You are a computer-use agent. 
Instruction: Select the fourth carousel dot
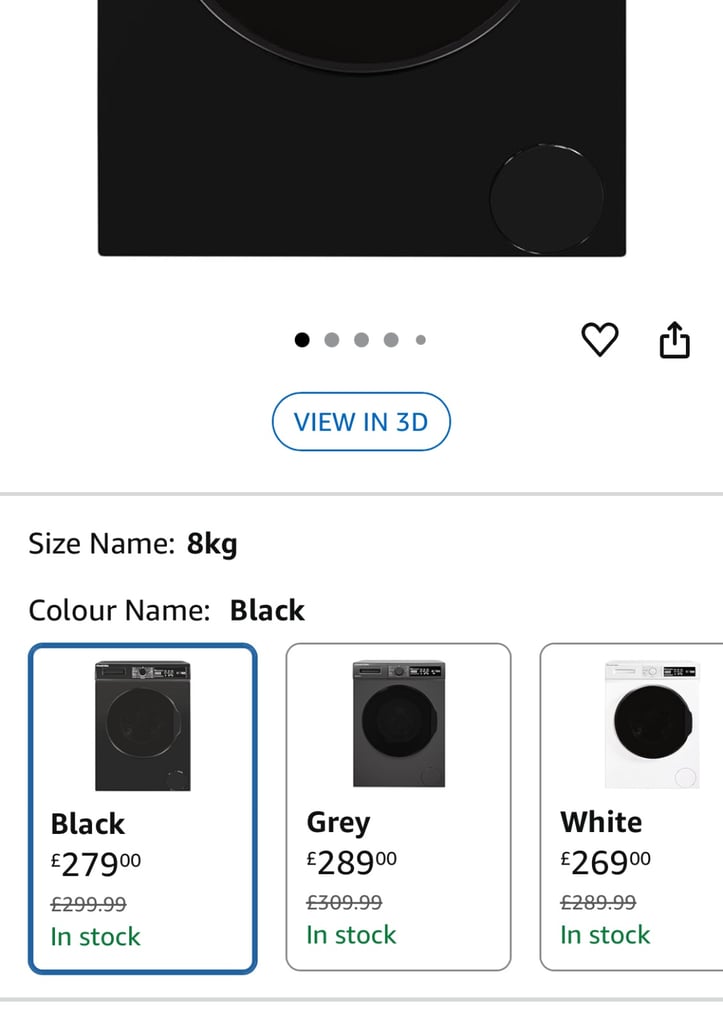tap(391, 340)
